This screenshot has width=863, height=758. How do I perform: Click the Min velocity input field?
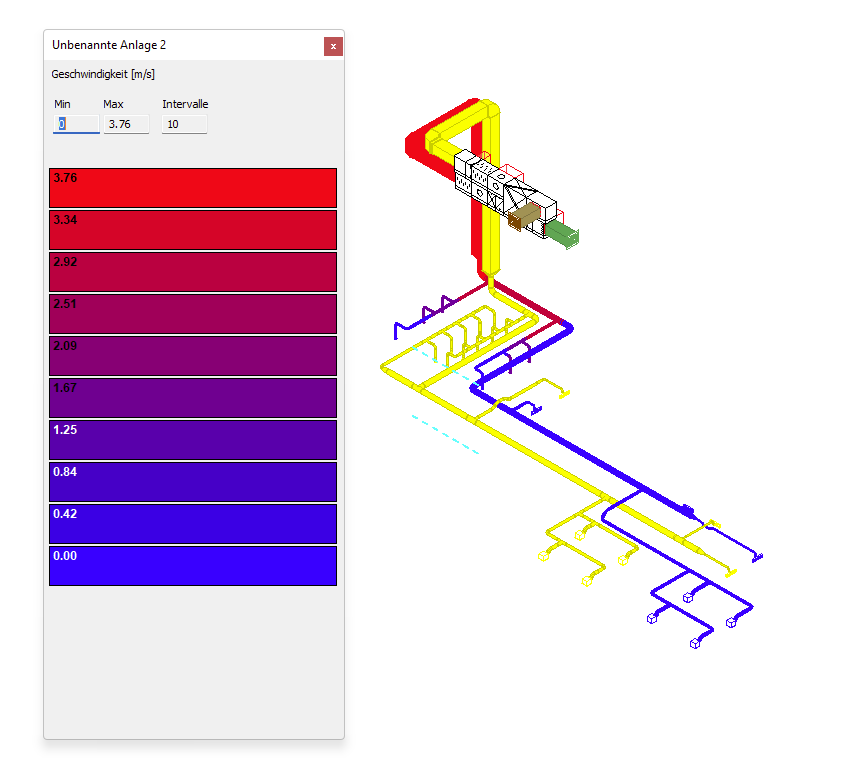(x=76, y=124)
